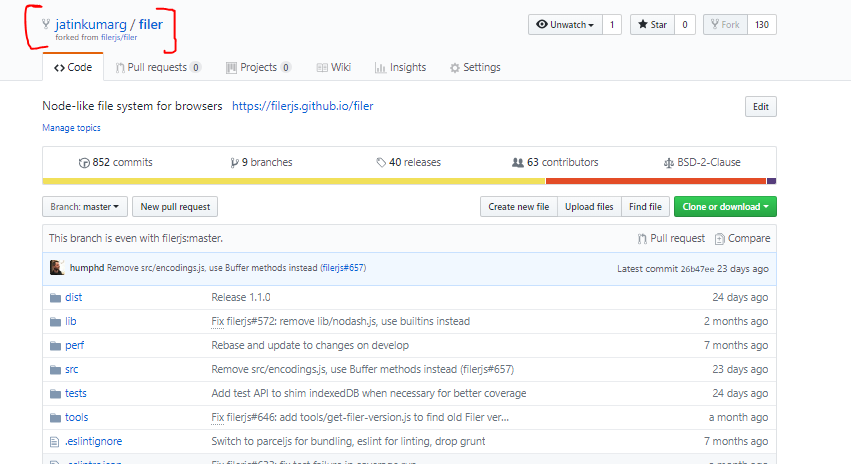The width and height of the screenshot is (851, 464).
Task: Click the humphd avatar thumbnail
Action: [x=56, y=268]
